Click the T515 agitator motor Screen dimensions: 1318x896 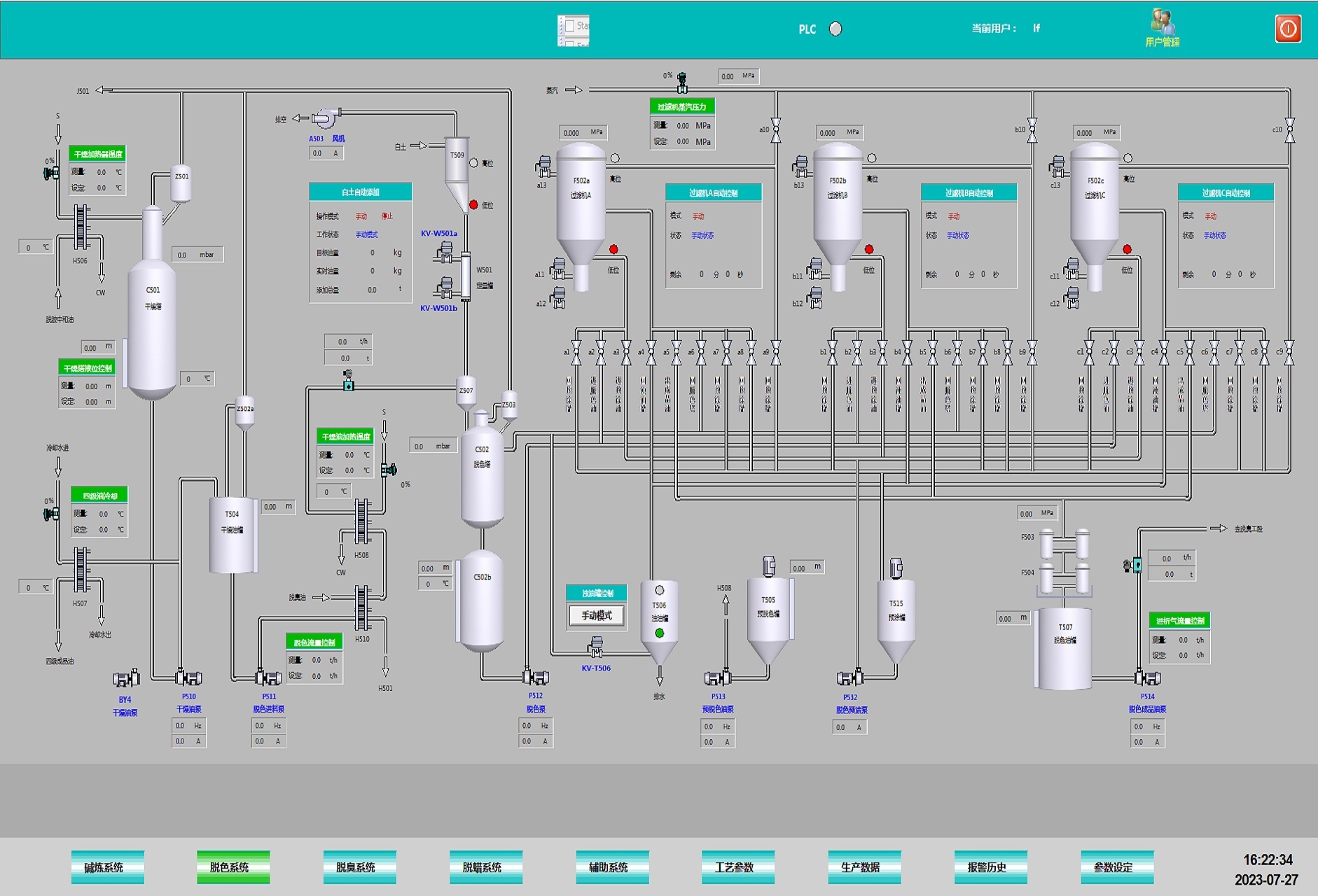click(896, 568)
